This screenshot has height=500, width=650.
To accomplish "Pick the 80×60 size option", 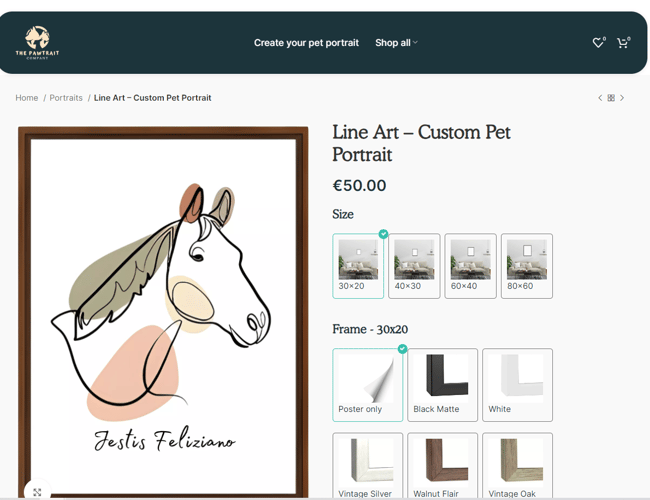I will click(x=526, y=266).
